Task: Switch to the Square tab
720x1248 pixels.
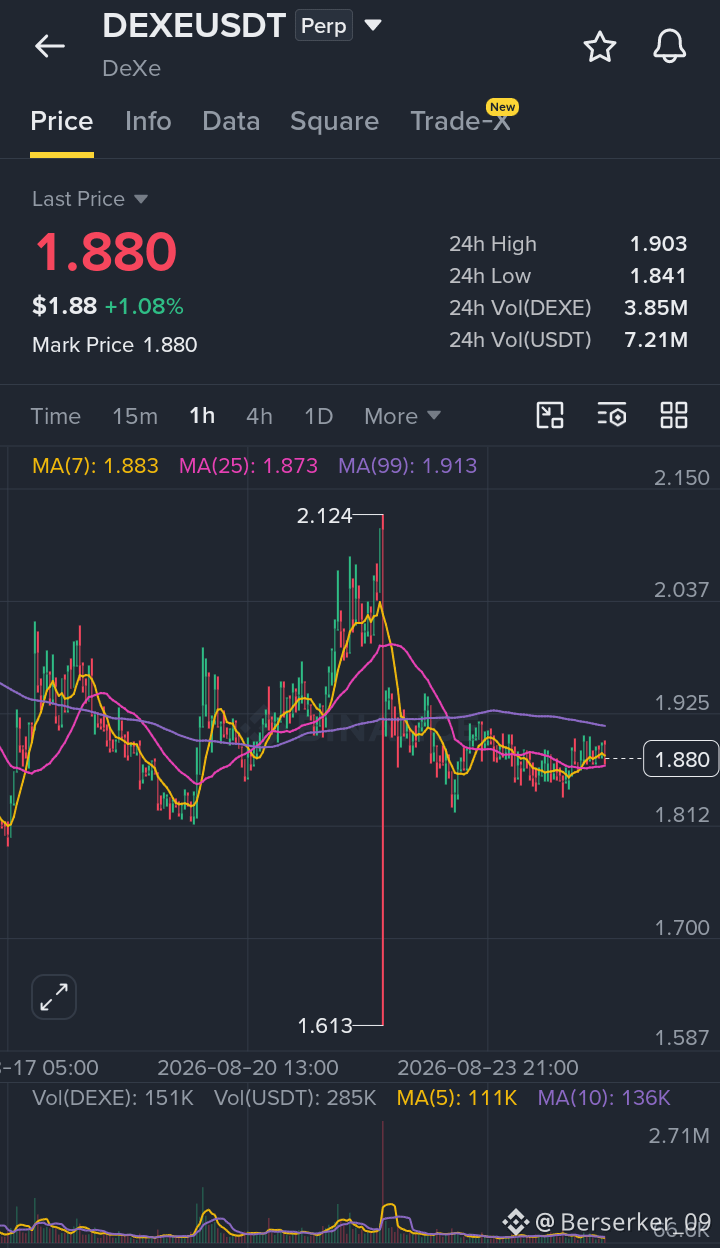Action: point(334,122)
